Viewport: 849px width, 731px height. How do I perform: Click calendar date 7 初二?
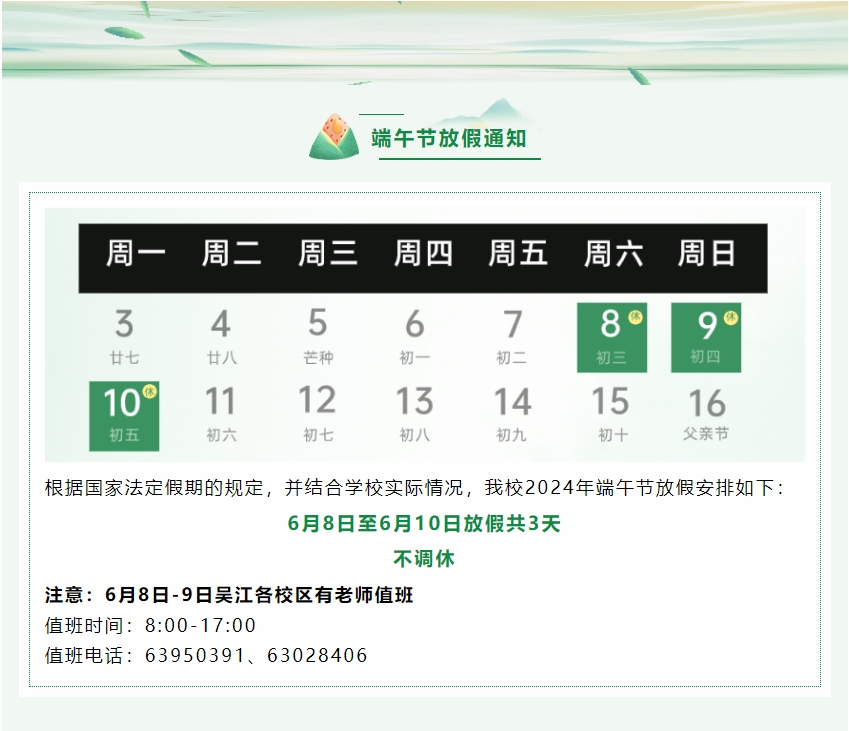point(512,337)
